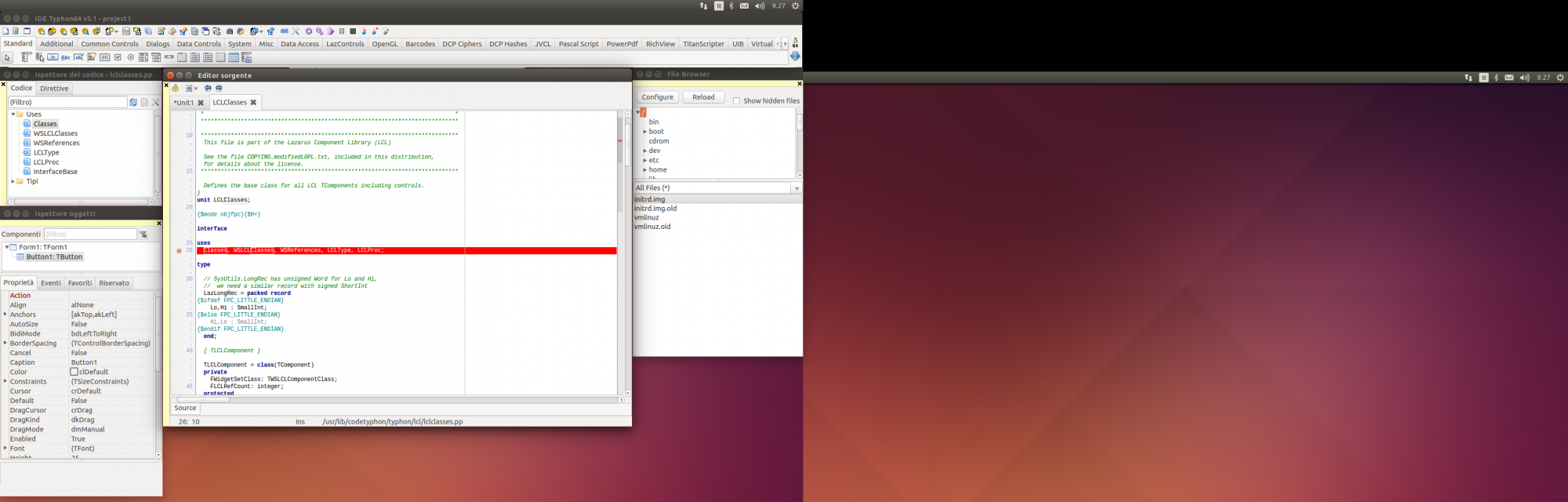
Task: Switch to the Additional palette tab
Action: [56, 44]
